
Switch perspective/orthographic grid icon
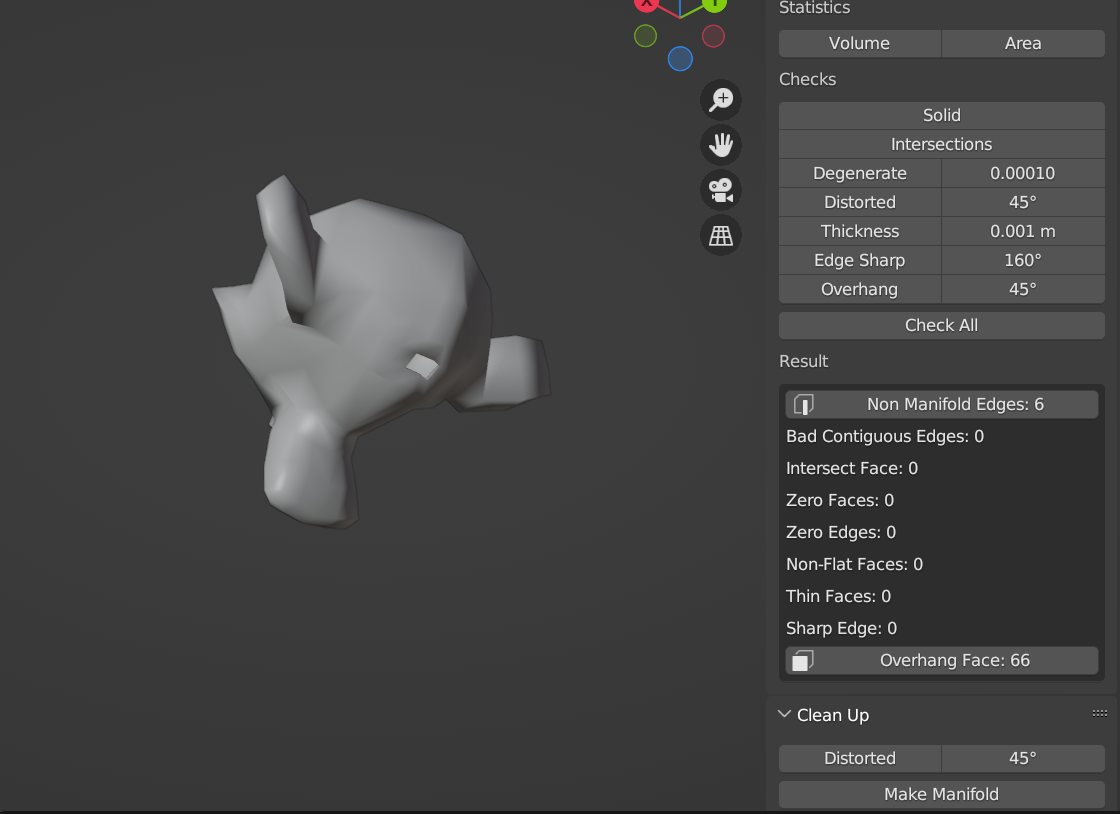[721, 235]
